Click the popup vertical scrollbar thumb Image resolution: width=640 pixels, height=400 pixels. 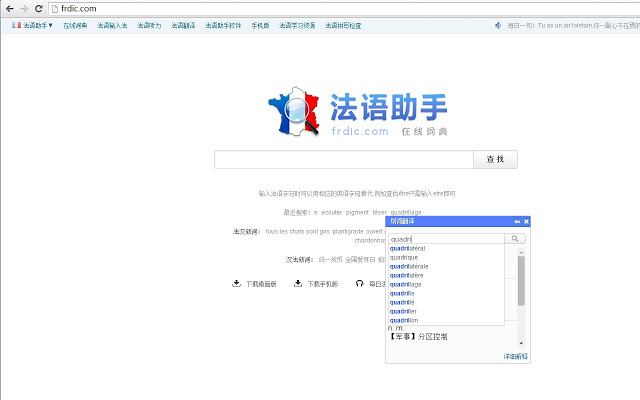coord(521,281)
